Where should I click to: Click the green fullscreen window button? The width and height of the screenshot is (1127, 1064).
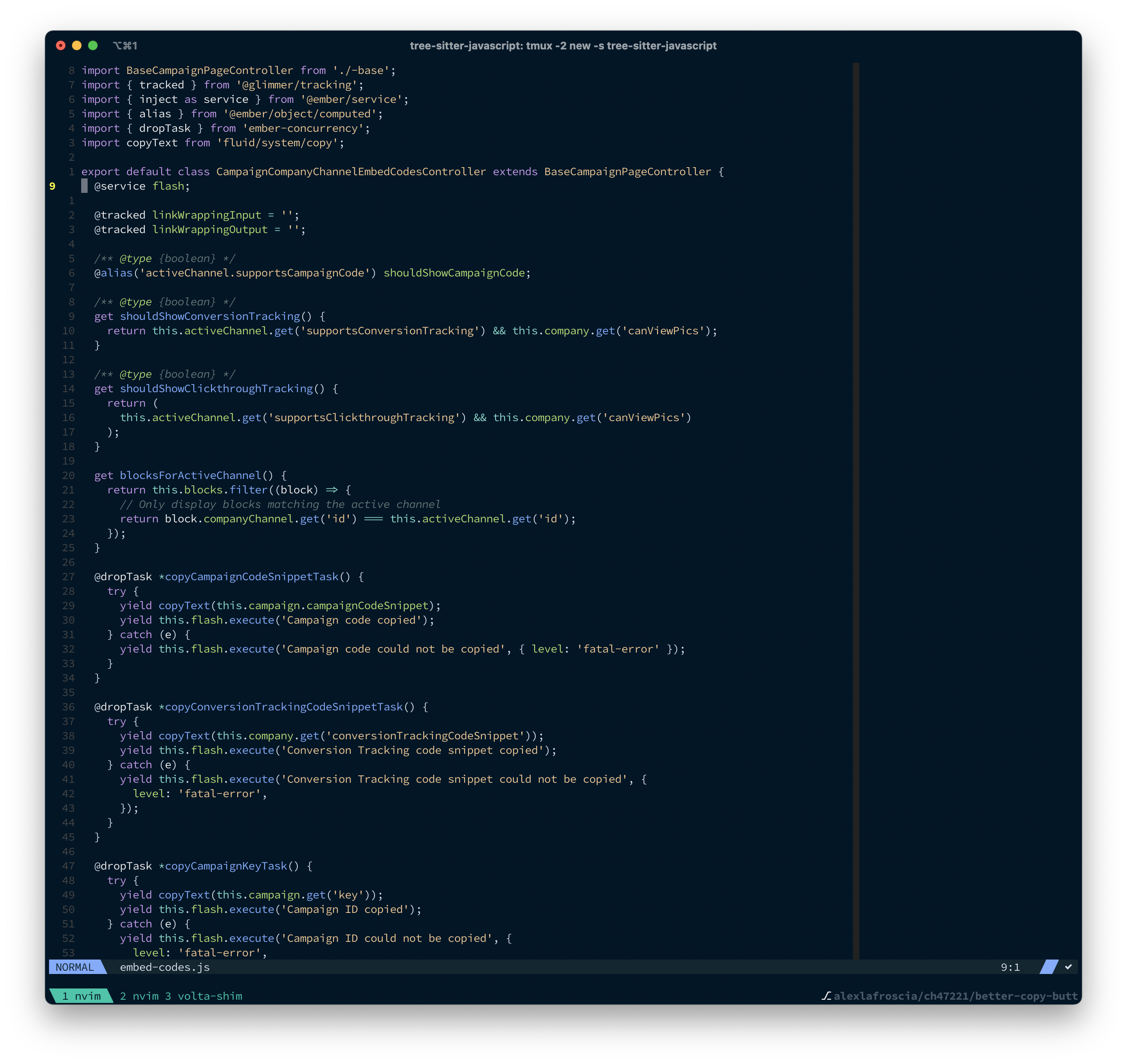(x=93, y=45)
